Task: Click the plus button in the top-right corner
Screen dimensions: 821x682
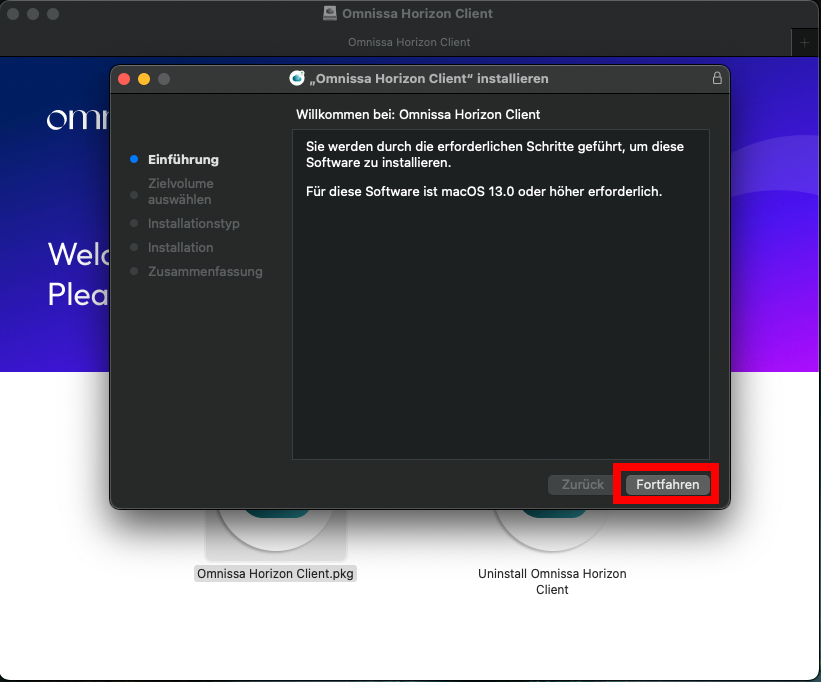Action: pyautogui.click(x=804, y=42)
